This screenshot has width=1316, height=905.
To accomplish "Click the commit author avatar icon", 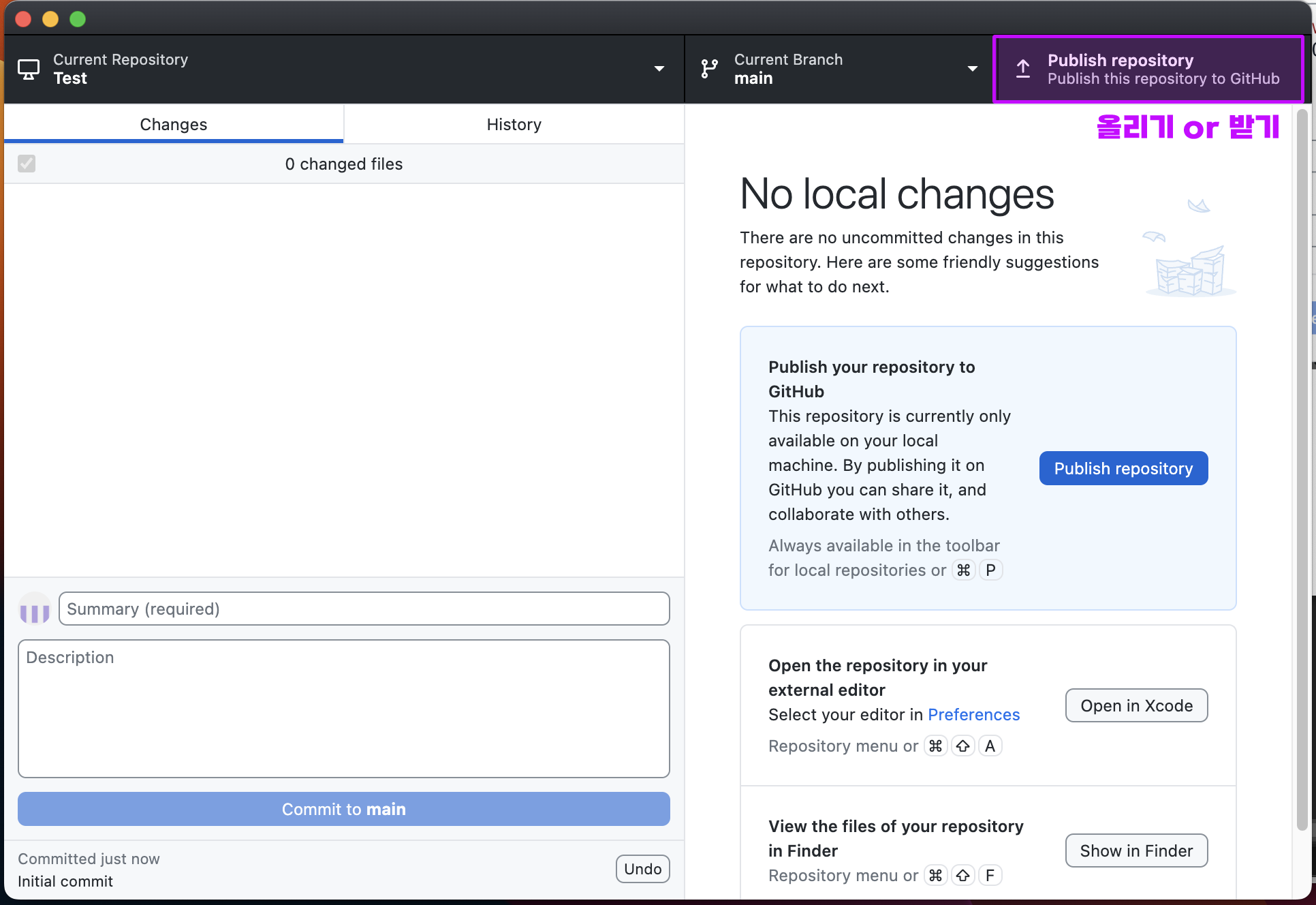I will tap(35, 609).
